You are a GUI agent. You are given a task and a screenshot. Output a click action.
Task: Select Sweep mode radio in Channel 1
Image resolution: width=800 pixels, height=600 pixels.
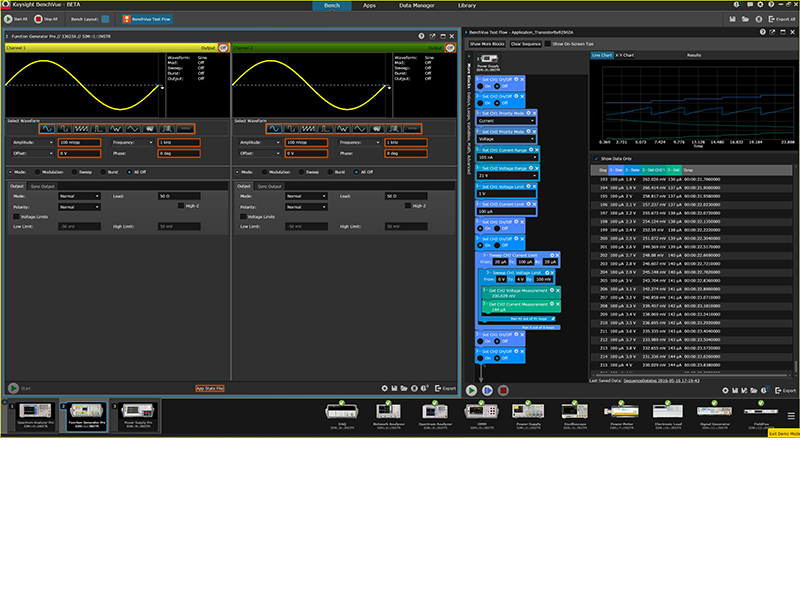click(73, 172)
